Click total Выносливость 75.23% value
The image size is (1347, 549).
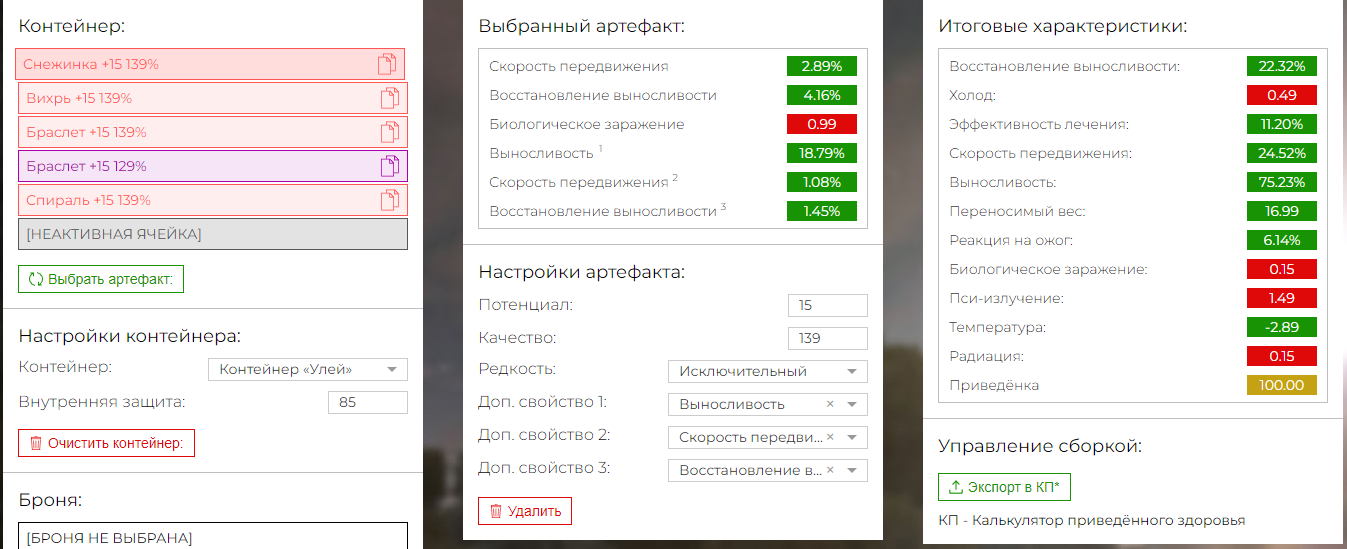coord(1282,182)
